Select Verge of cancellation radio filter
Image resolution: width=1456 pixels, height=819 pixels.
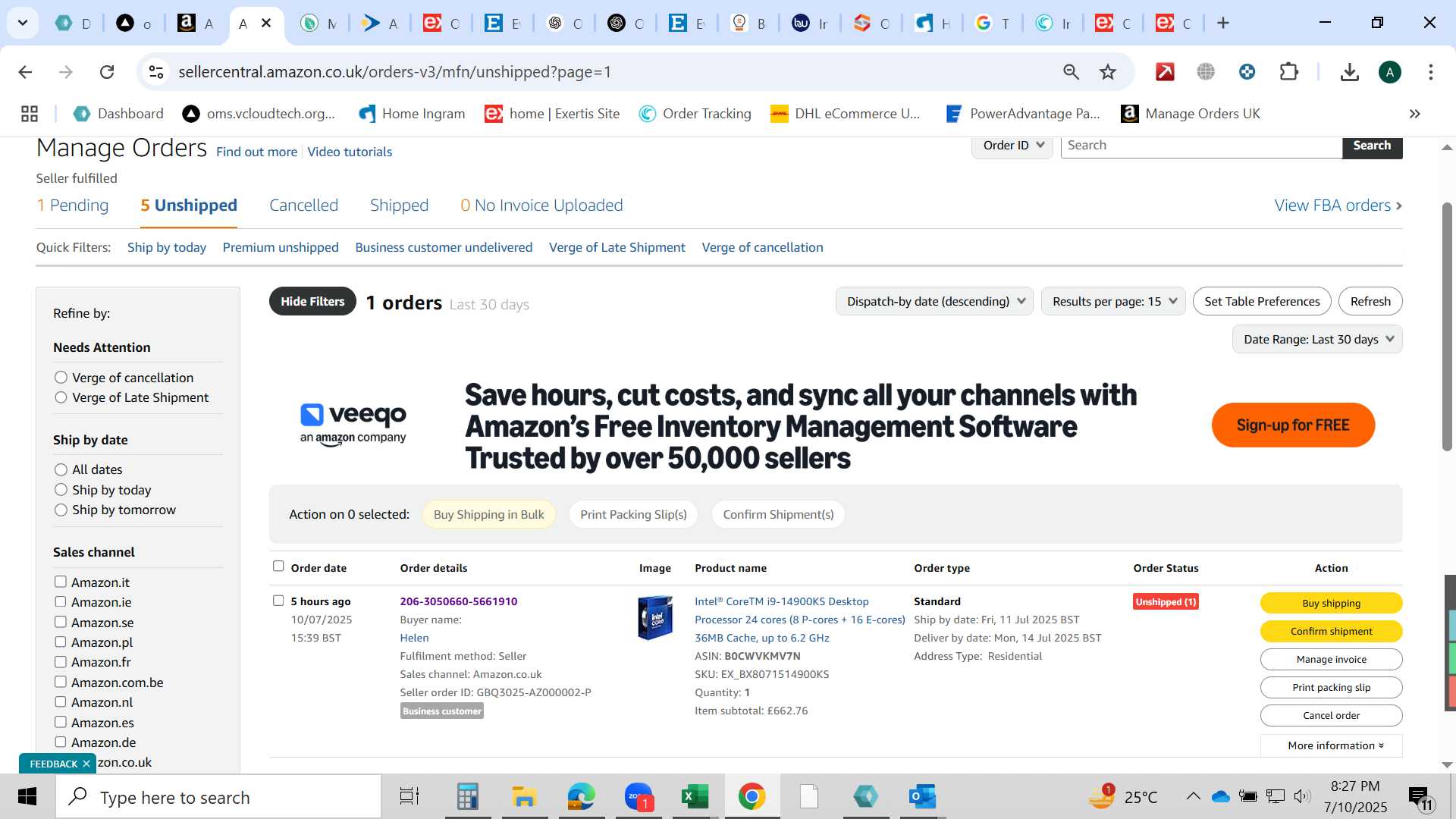coord(61,378)
